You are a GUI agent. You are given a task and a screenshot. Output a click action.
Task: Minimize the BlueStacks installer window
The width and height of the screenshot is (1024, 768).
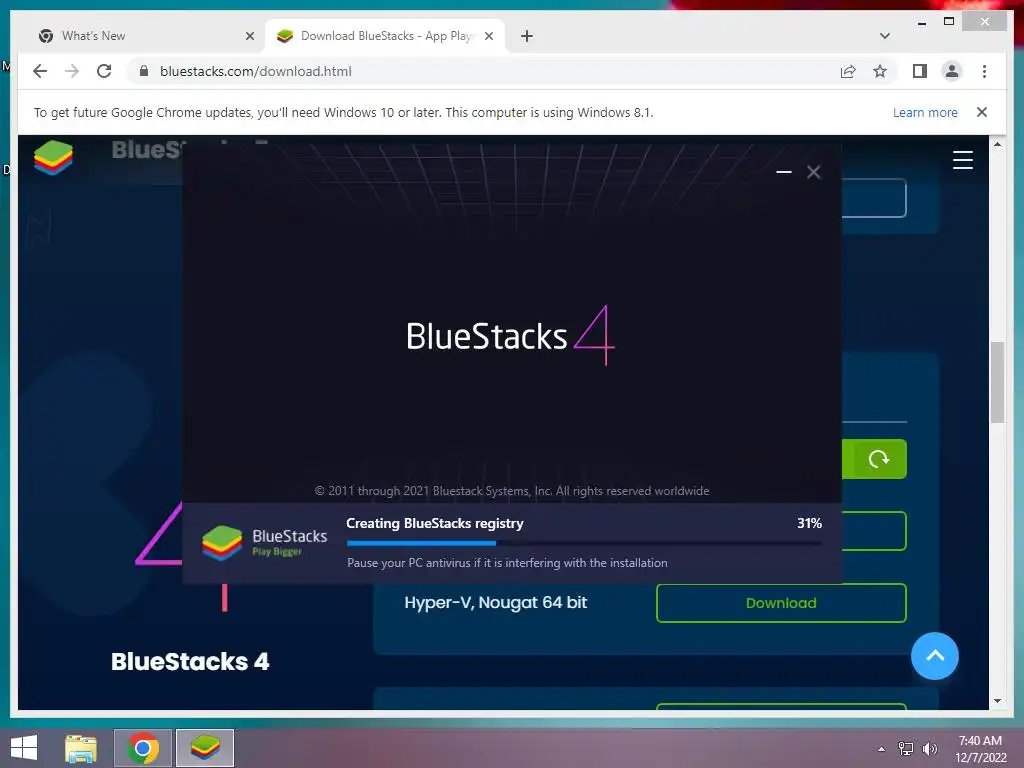point(784,172)
